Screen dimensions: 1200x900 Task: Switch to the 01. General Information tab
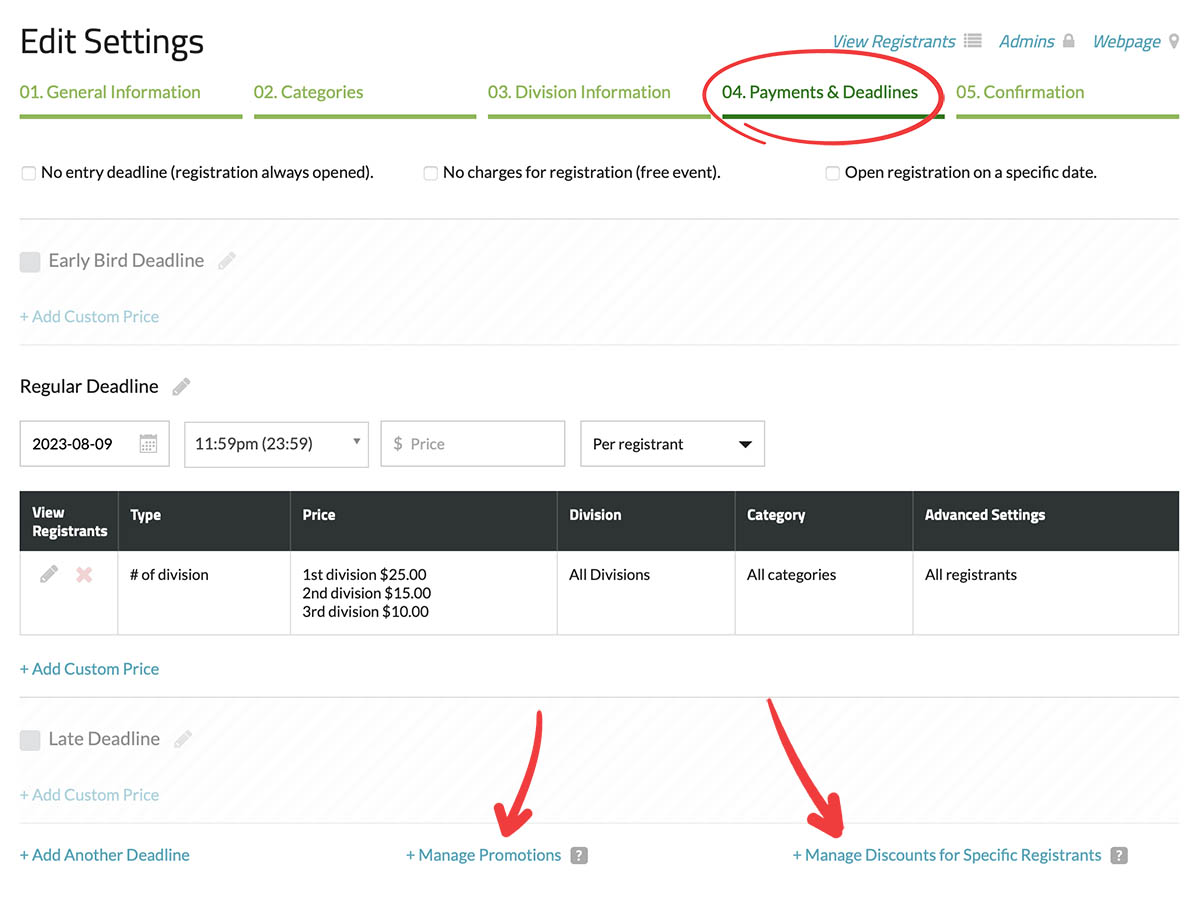110,93
